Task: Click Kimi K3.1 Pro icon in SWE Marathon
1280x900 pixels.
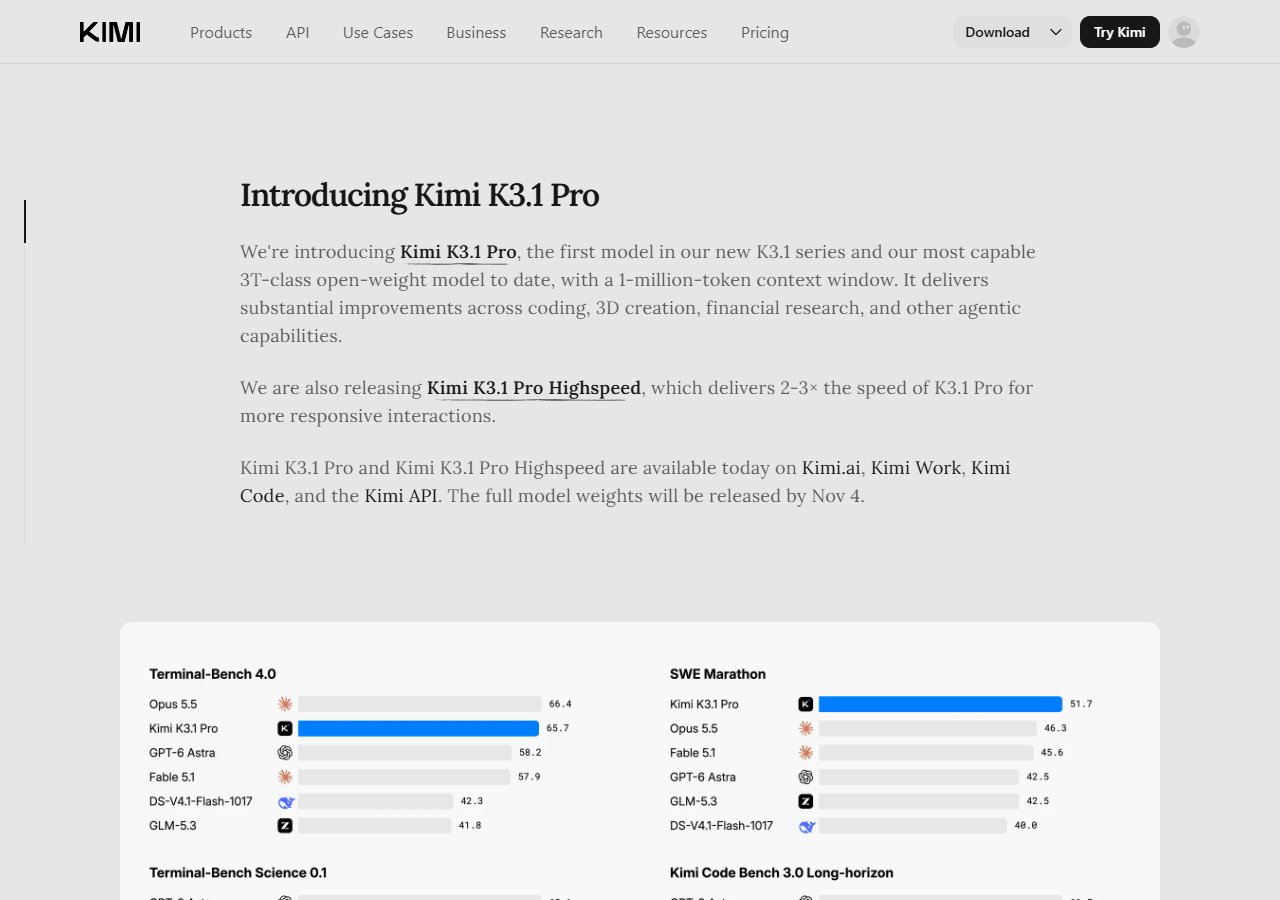Action: [806, 704]
